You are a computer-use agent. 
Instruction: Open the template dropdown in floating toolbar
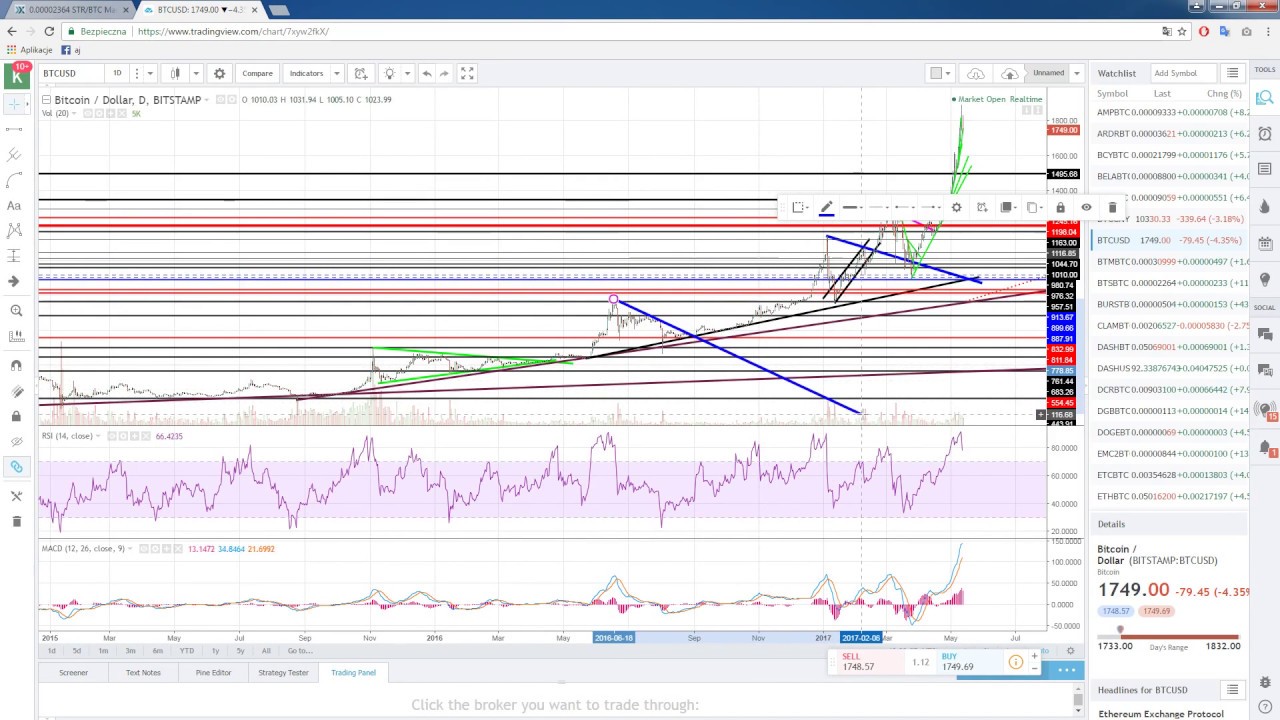tap(800, 207)
